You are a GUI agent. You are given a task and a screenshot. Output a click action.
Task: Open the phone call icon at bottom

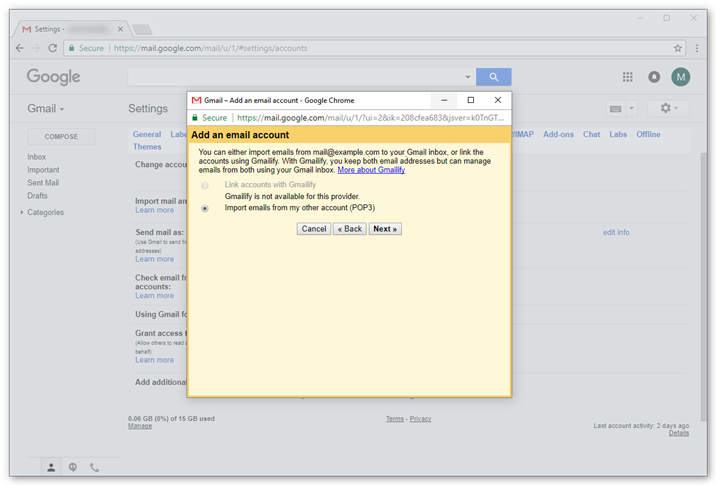coord(95,467)
